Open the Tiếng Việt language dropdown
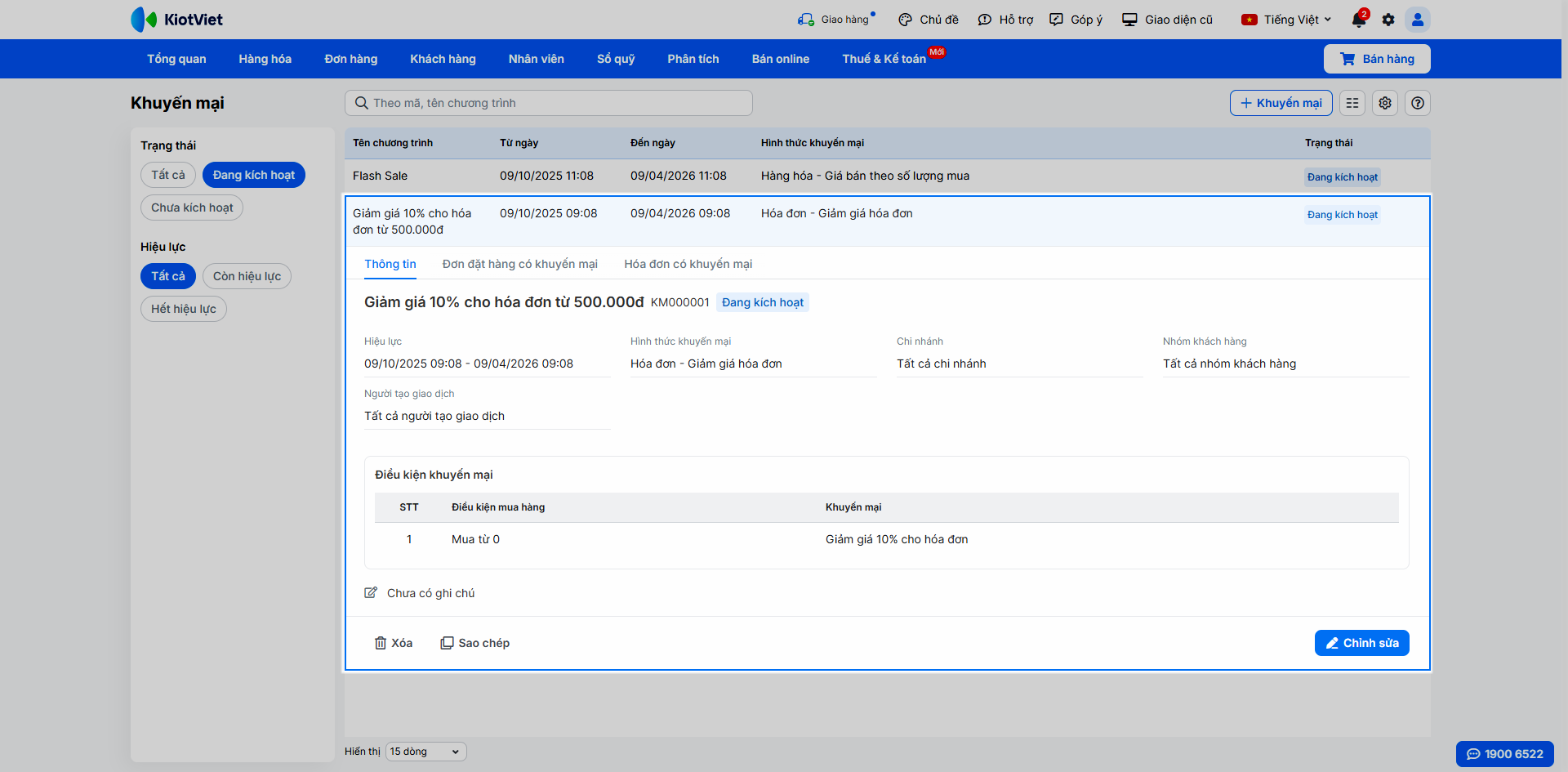 pyautogui.click(x=1287, y=20)
